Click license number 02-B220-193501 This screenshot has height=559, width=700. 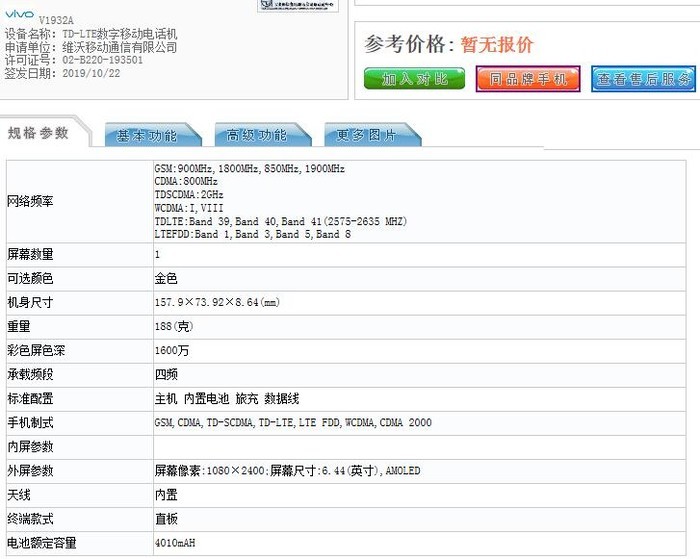[x=103, y=60]
